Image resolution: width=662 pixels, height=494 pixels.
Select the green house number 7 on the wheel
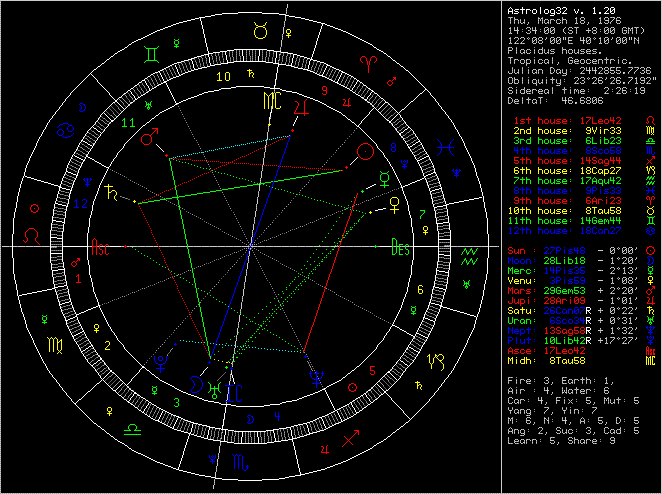point(421,215)
